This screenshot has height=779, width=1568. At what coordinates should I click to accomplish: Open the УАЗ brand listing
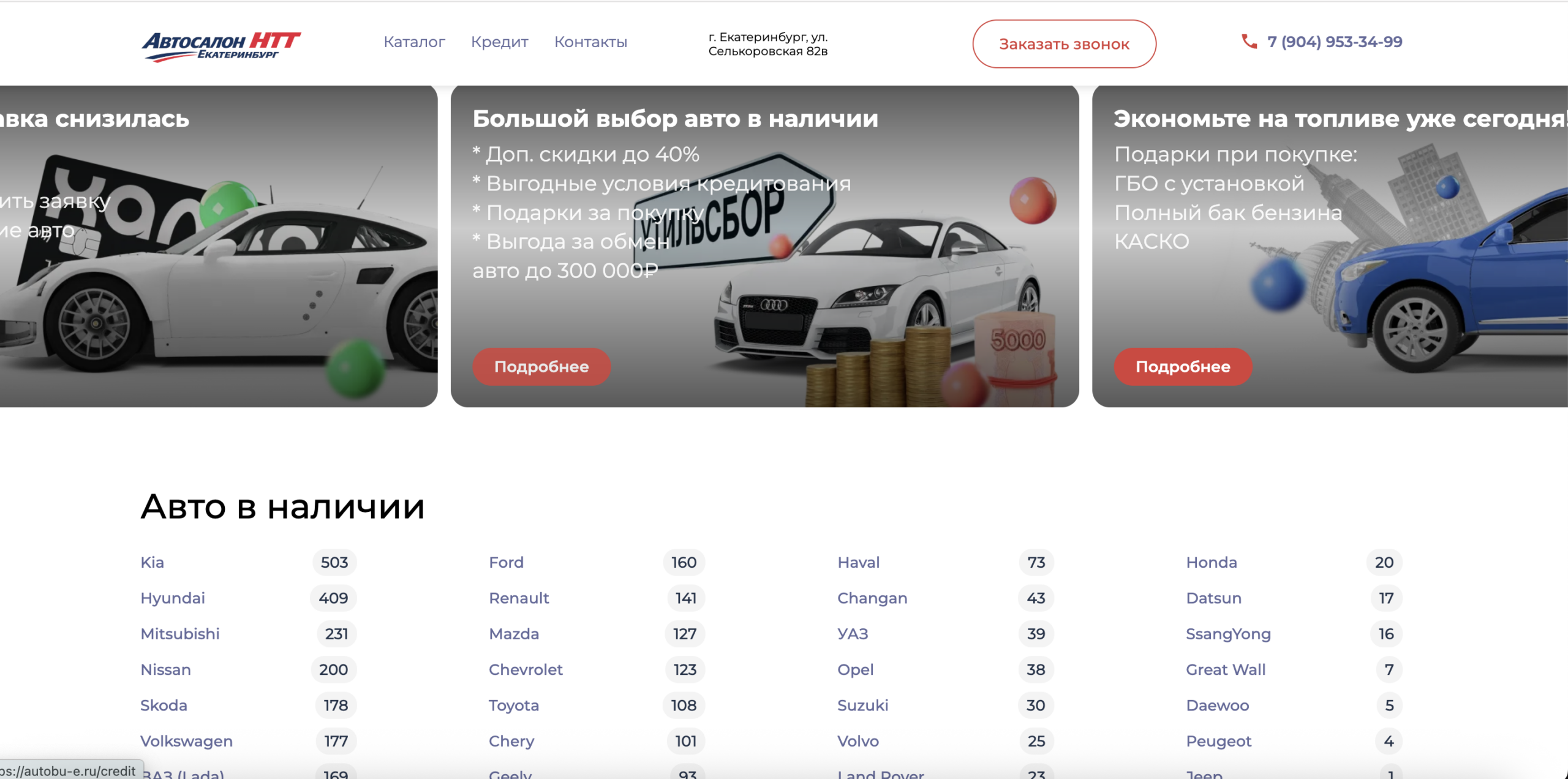point(853,634)
